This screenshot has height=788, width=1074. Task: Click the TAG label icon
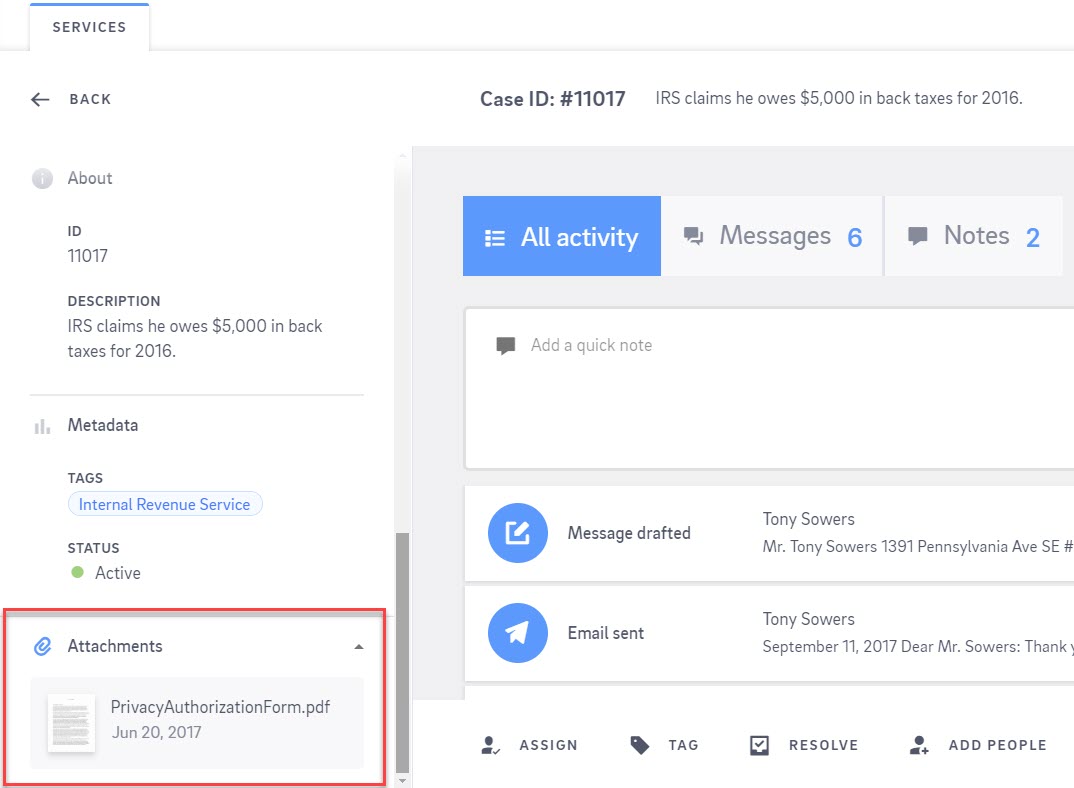[x=640, y=746]
